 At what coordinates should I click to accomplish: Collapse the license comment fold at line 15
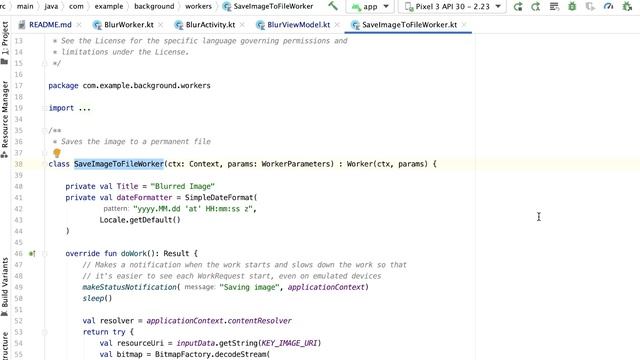pos(44,63)
